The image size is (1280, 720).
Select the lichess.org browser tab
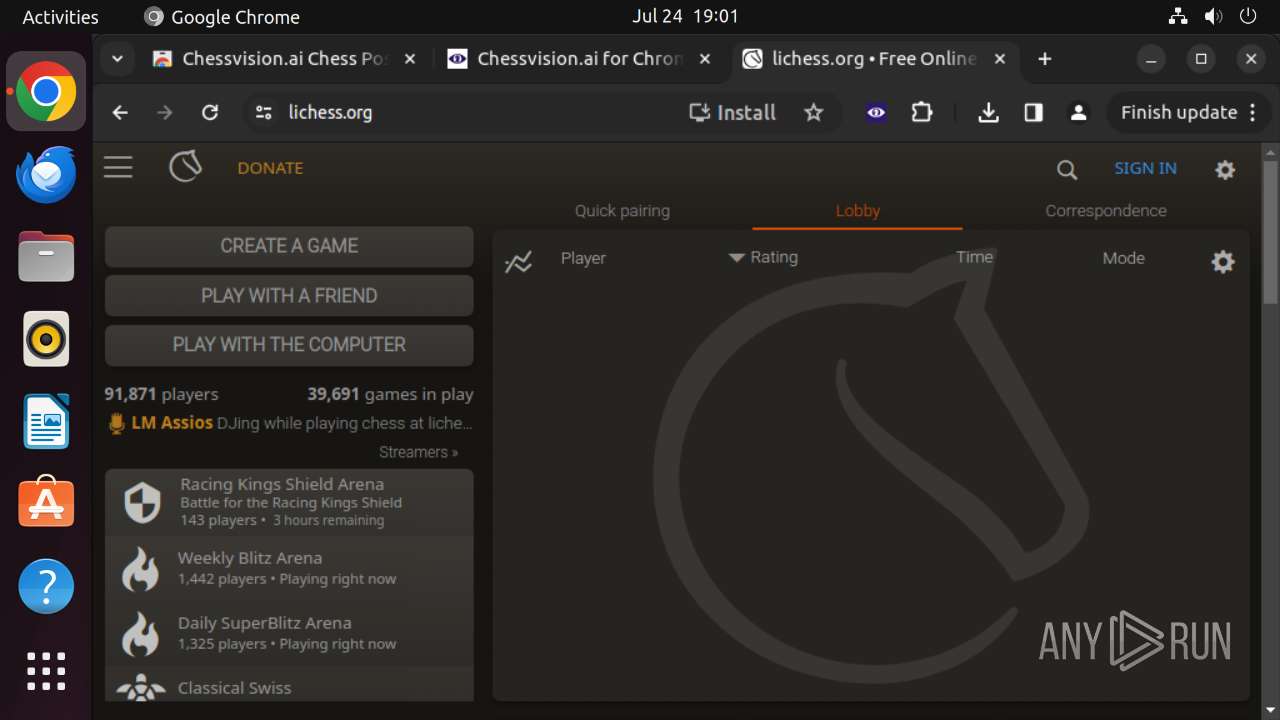(874, 59)
